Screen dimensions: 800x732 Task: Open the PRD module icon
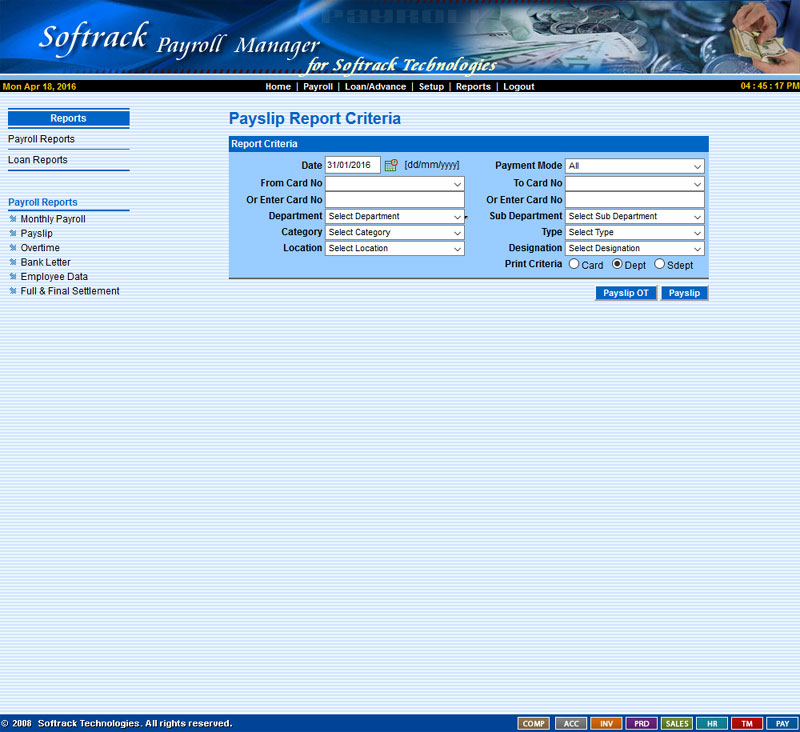[x=641, y=723]
